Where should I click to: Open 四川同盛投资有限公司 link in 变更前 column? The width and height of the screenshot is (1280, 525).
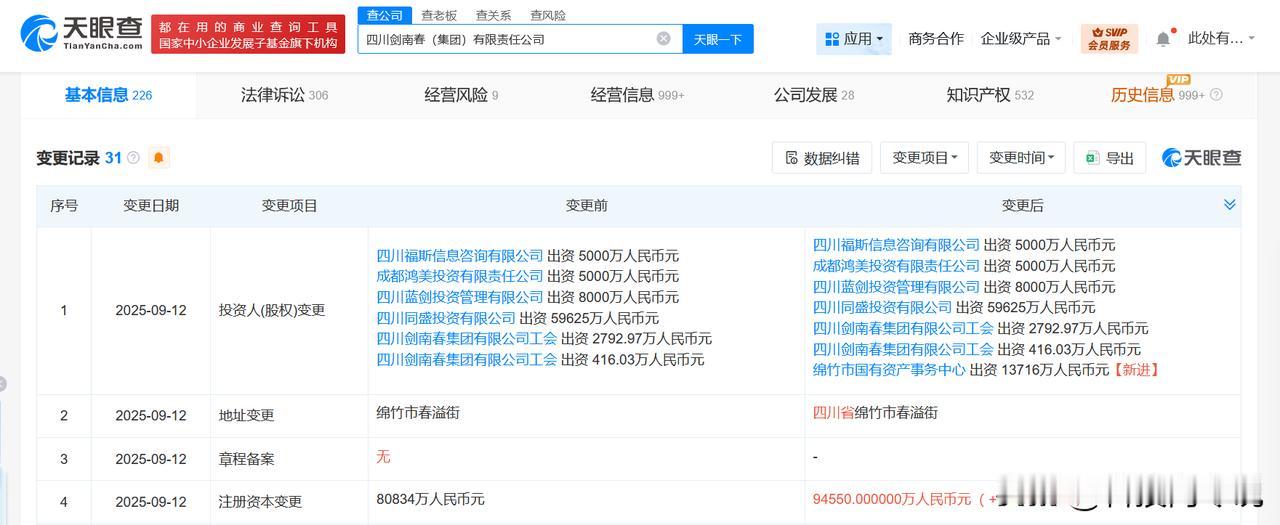coord(446,318)
